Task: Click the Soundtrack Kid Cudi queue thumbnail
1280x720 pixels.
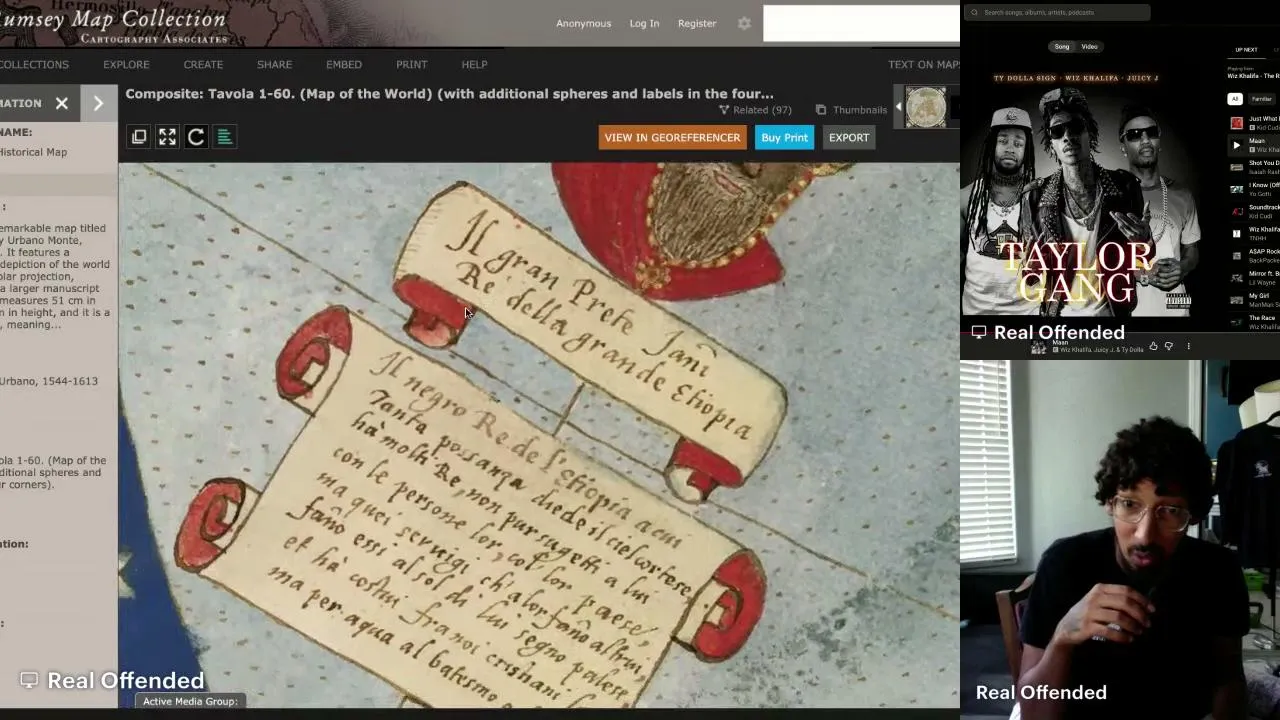Action: [1237, 211]
